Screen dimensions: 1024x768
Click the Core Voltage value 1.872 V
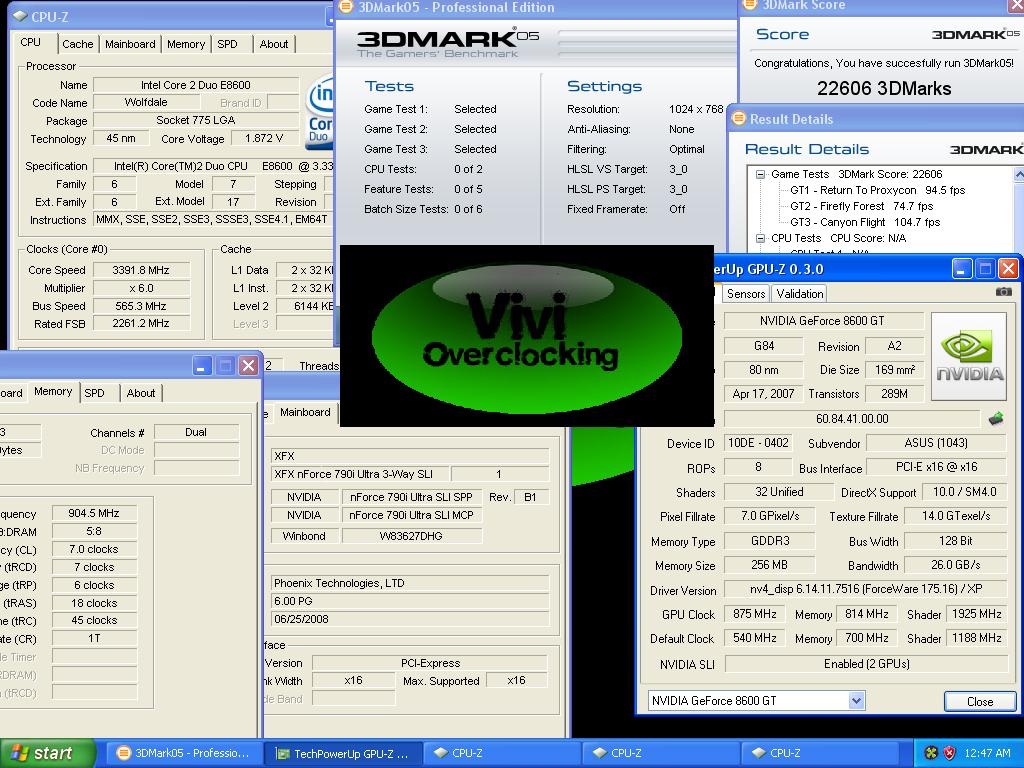264,138
